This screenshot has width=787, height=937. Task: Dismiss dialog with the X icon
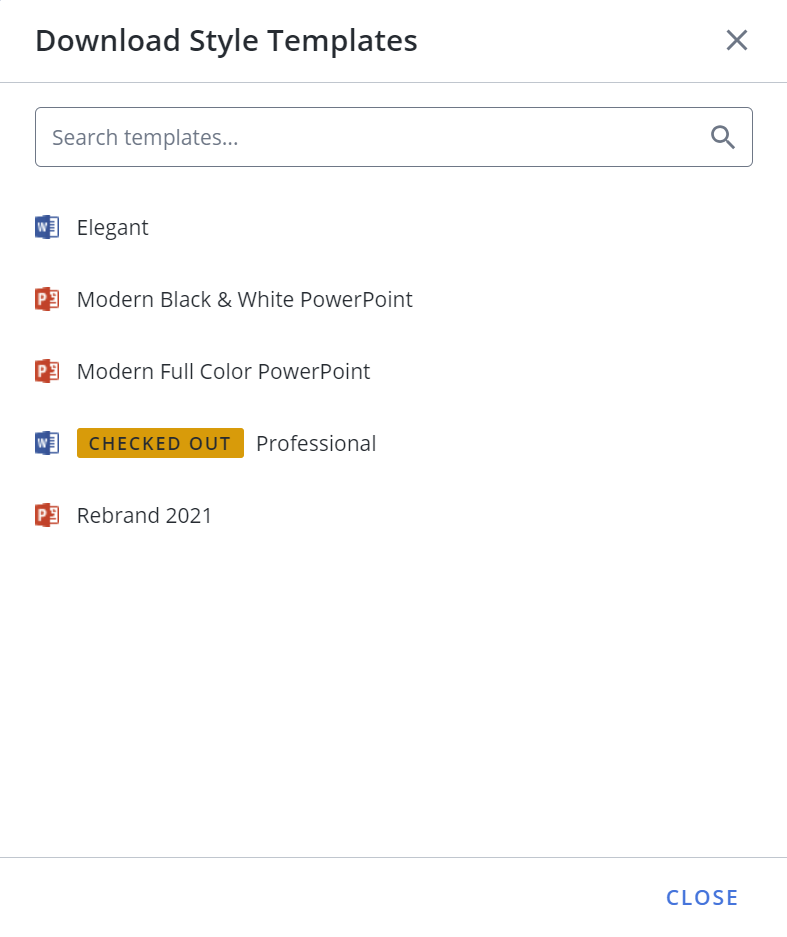737,41
